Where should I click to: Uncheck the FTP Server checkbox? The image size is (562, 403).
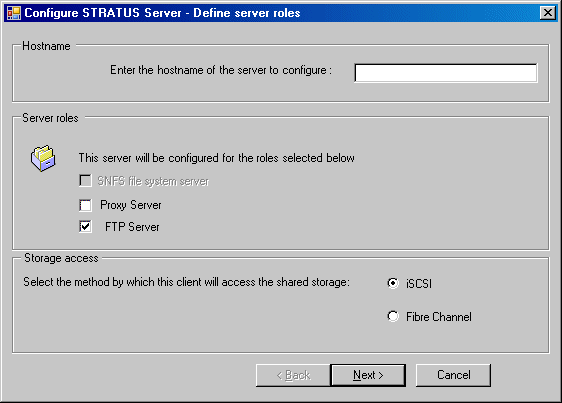click(x=85, y=227)
